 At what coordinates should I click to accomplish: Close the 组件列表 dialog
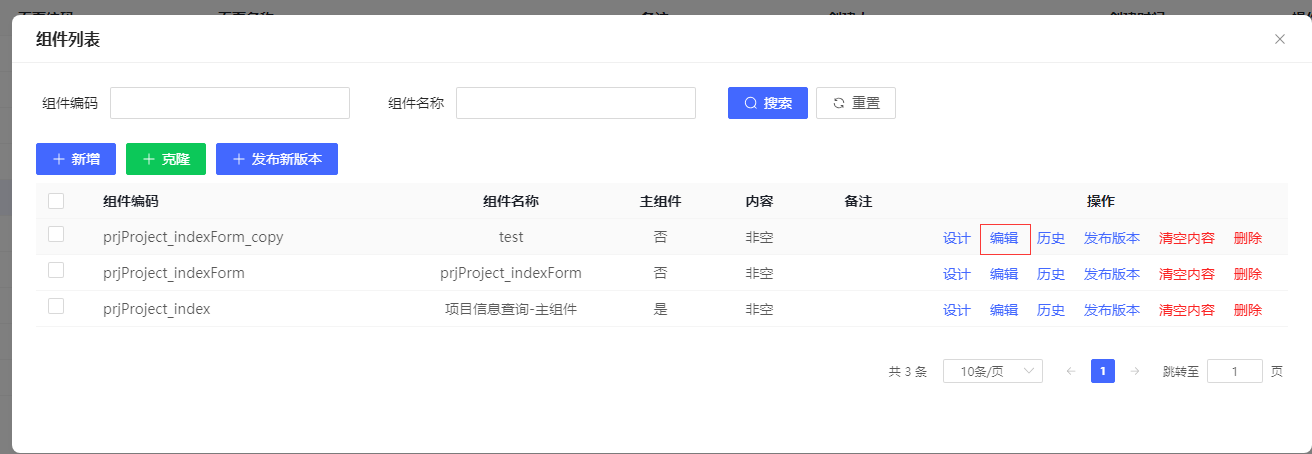(1280, 39)
